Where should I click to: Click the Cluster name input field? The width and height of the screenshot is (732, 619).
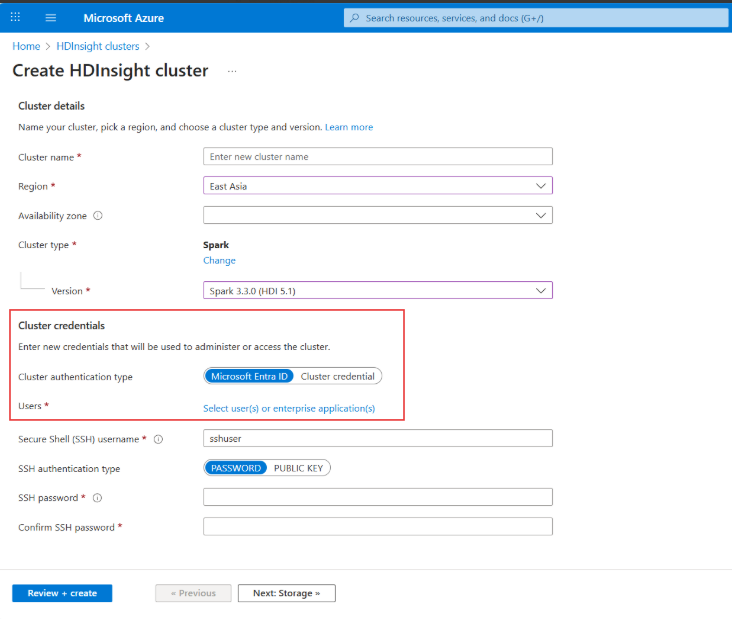click(378, 156)
